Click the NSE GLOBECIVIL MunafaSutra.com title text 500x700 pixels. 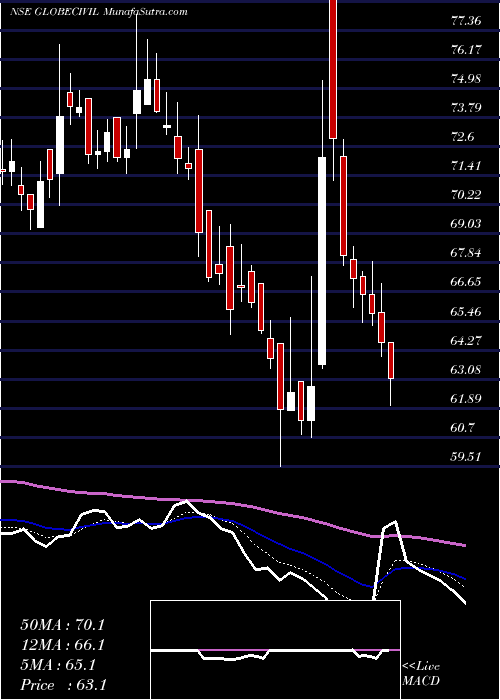99,12
